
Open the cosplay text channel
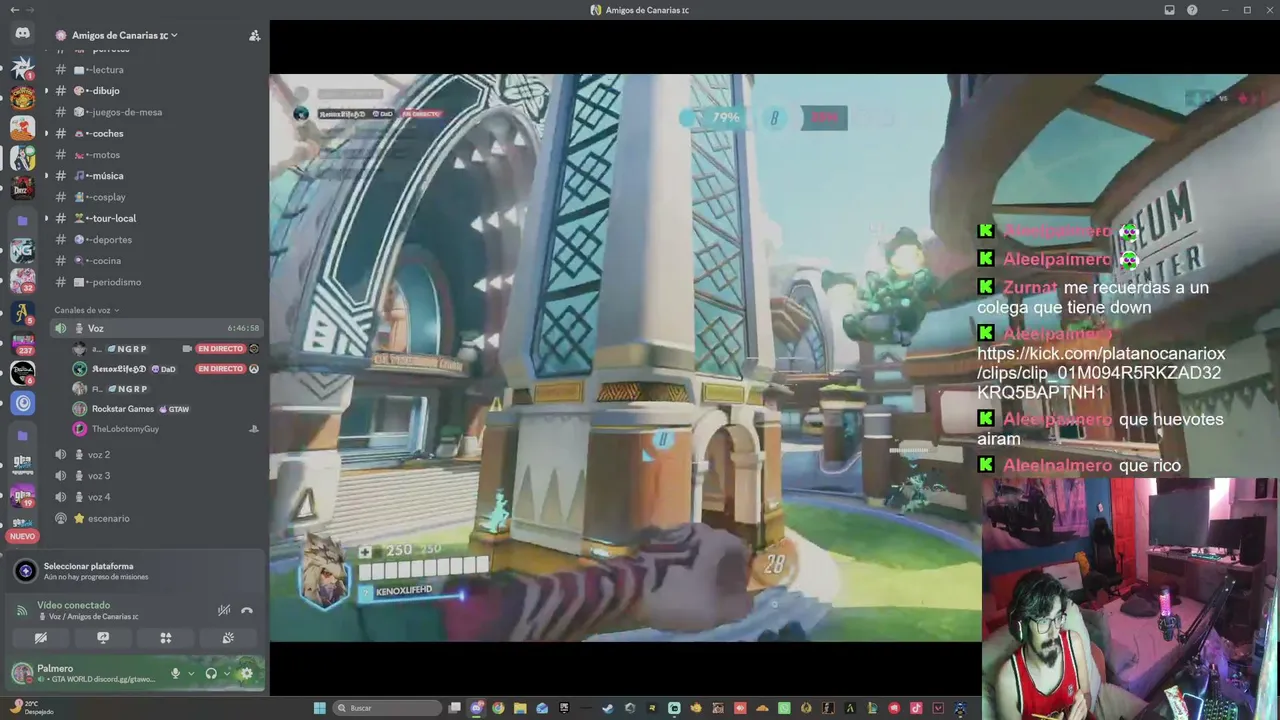[158, 197]
